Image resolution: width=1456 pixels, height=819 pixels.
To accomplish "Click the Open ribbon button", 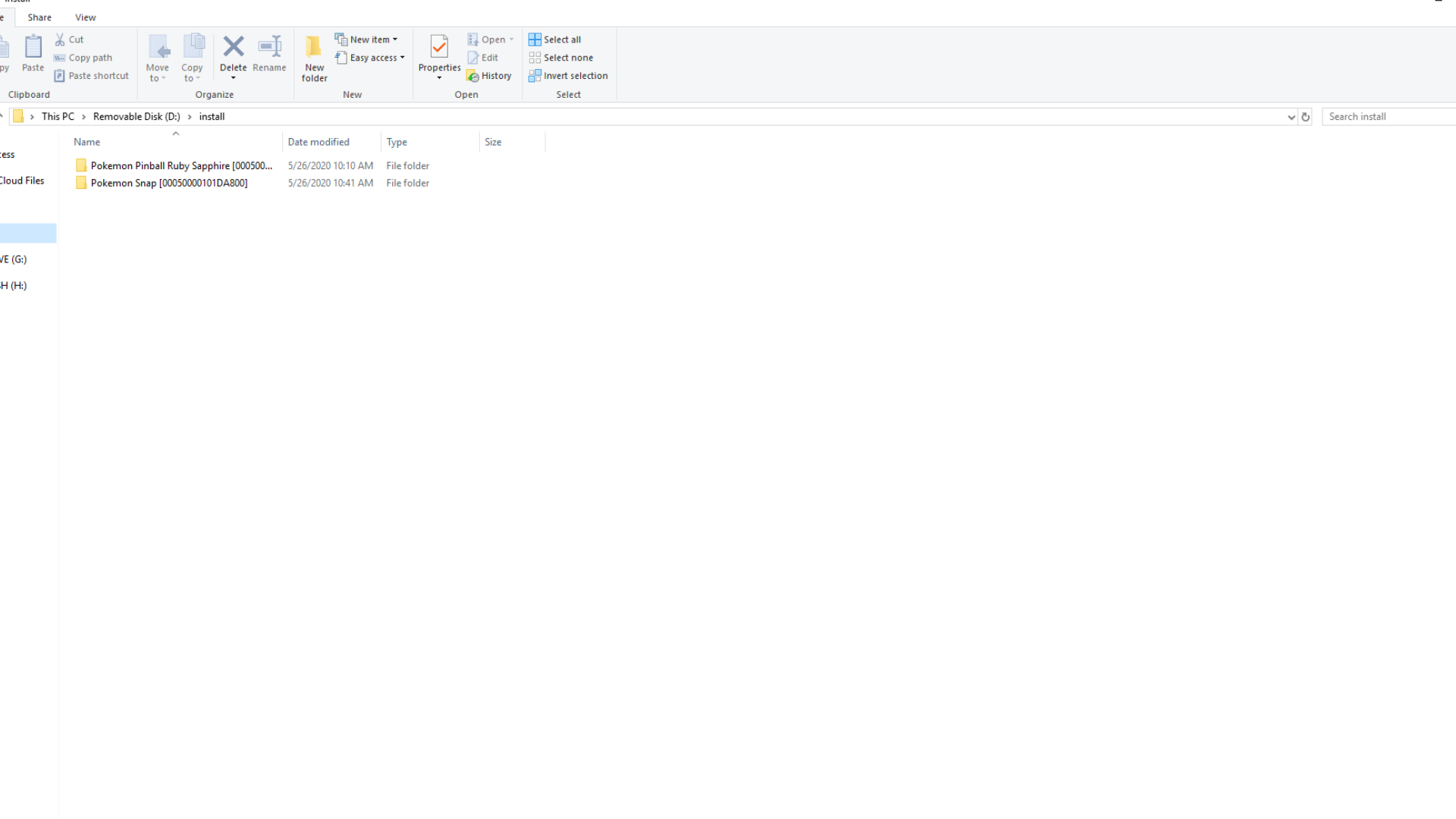I will [491, 39].
